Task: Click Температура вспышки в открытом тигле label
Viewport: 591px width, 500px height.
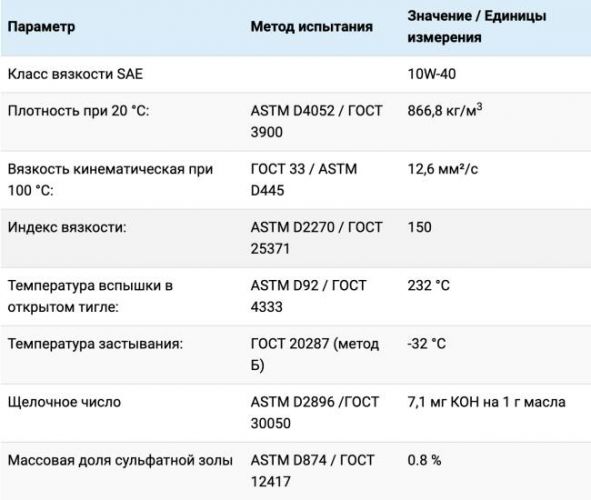Action: [x=90, y=296]
